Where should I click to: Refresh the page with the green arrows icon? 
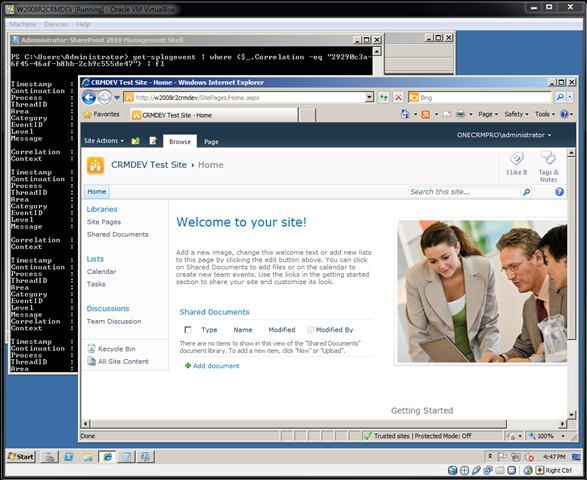383,98
